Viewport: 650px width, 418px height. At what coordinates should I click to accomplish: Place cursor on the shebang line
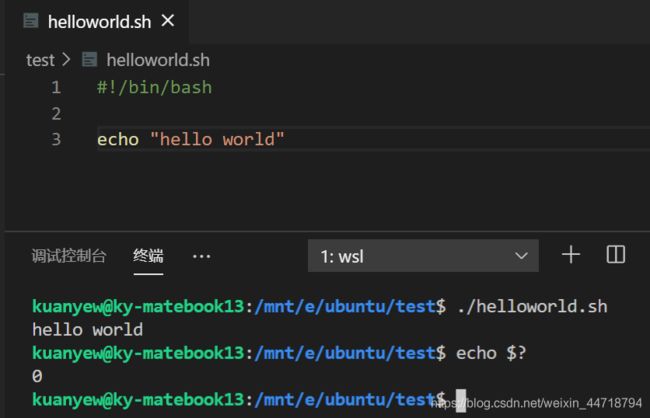click(155, 87)
